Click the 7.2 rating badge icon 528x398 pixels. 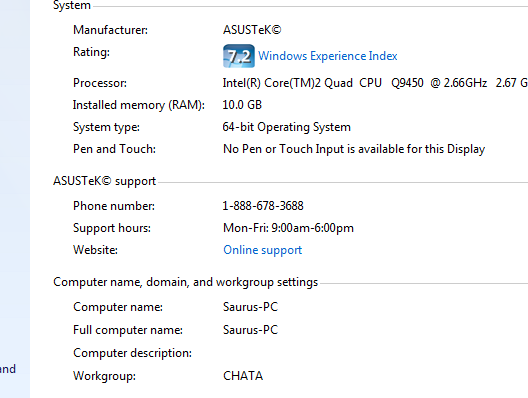tap(239, 56)
